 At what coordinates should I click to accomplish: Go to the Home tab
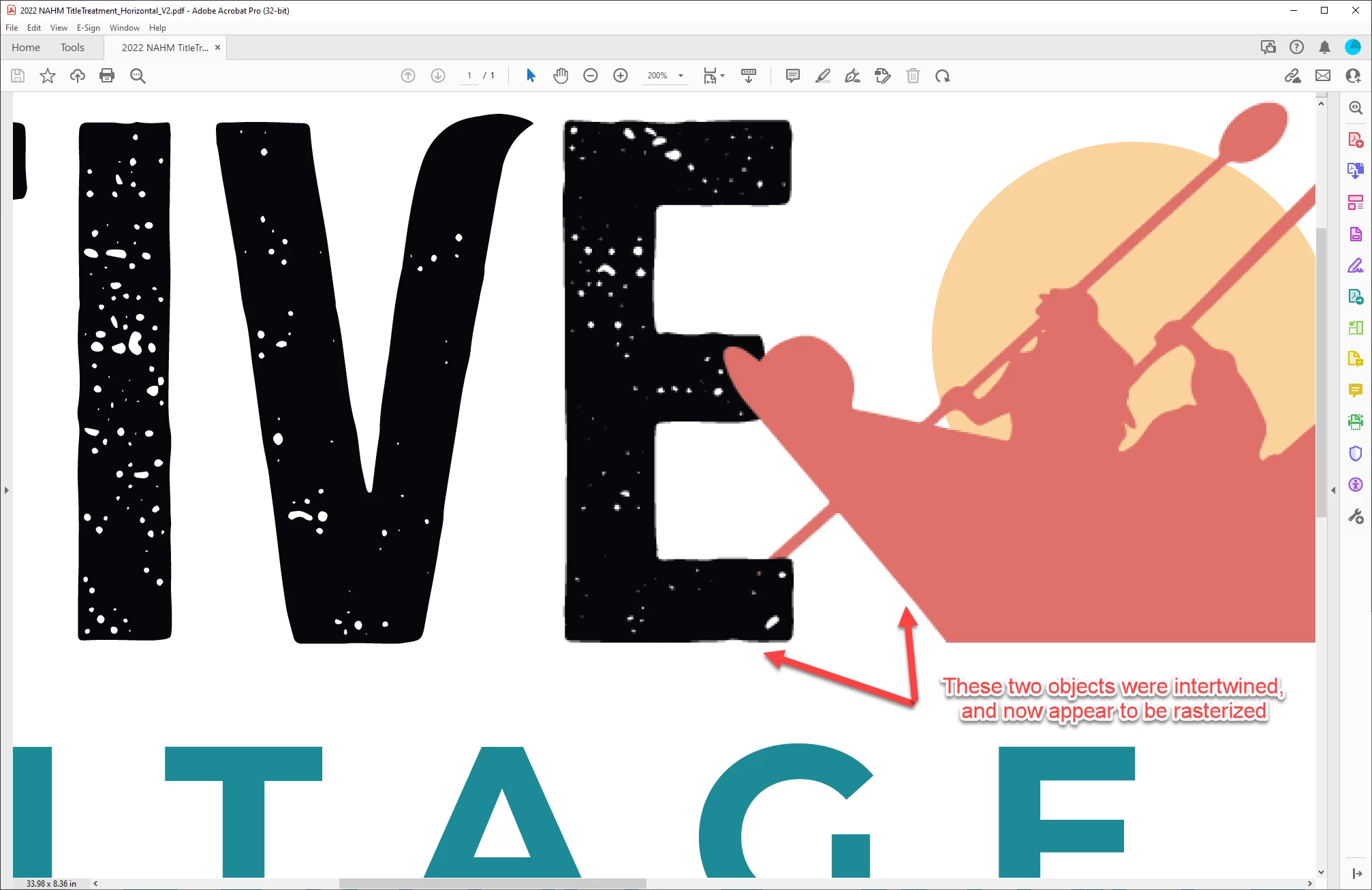(x=26, y=48)
